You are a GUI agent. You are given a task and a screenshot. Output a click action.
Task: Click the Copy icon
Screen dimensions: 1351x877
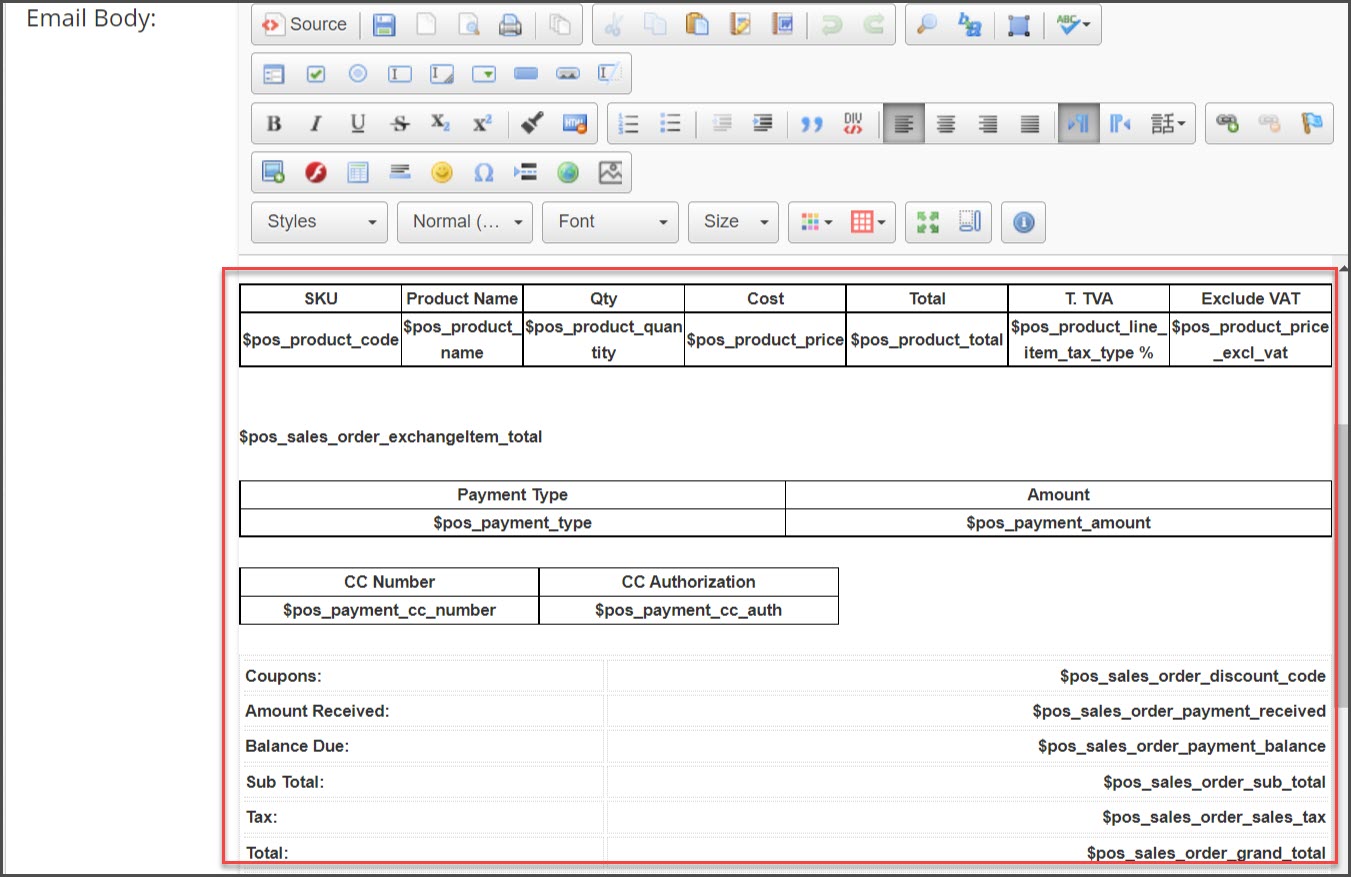click(x=656, y=25)
